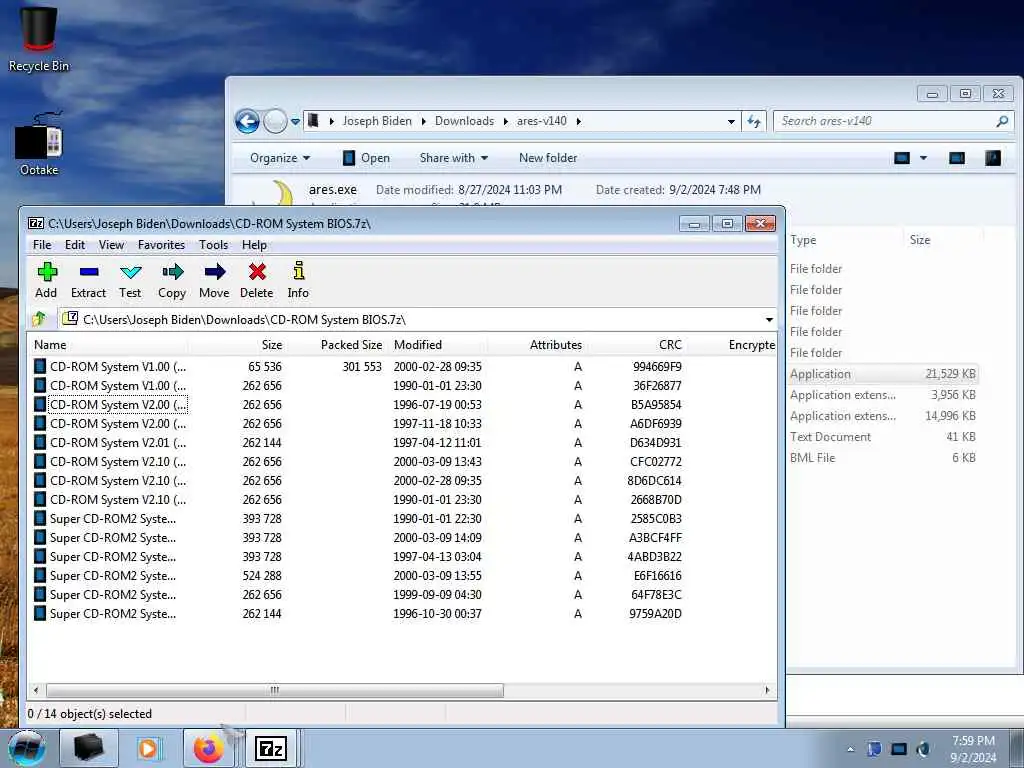Expand arrow after ares-v140 breadcrumb

coord(579,121)
